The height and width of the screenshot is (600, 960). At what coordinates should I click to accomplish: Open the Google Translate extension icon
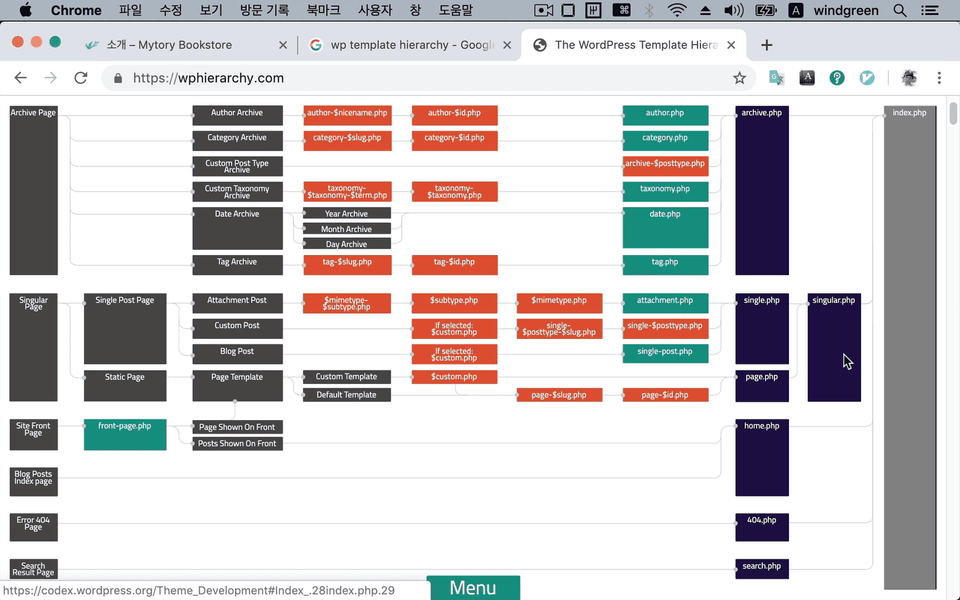click(x=777, y=78)
